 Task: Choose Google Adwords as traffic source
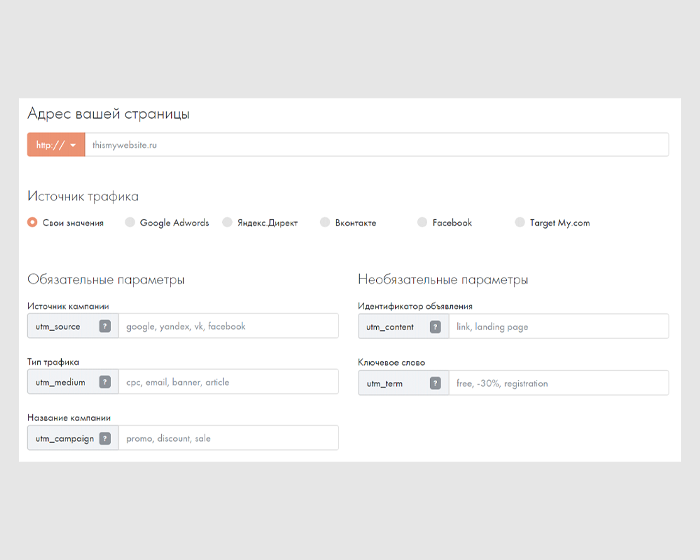tap(129, 222)
